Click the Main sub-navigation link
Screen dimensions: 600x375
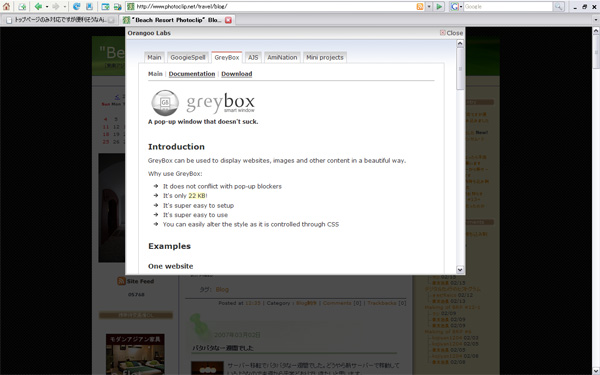(155, 74)
